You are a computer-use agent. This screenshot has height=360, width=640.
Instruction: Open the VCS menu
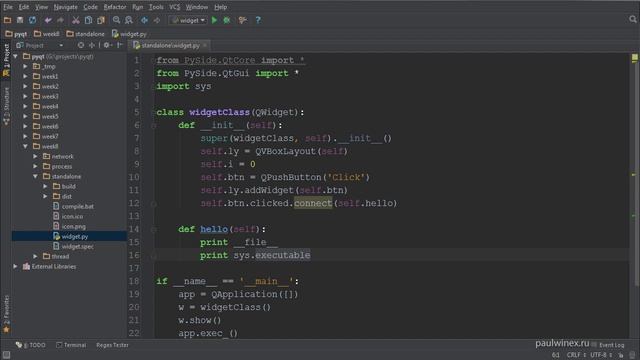(174, 7)
